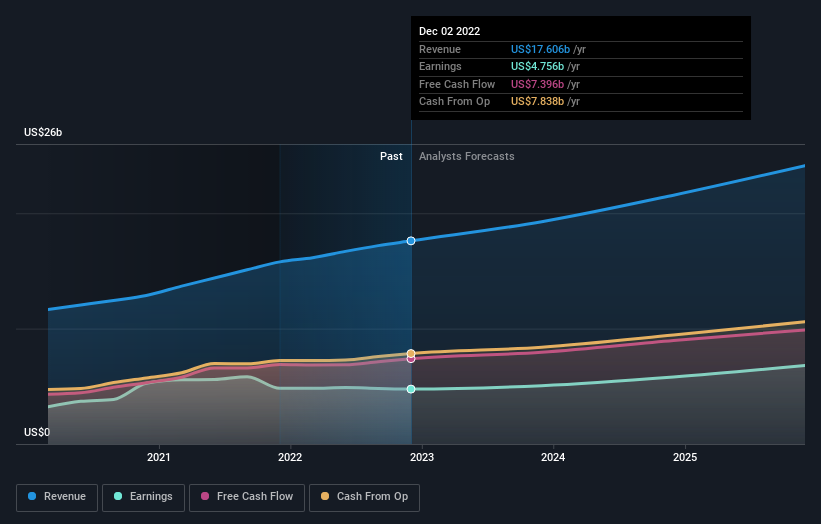This screenshot has width=821, height=524.
Task: Click the blue Revenue data point marker
Action: 411,241
